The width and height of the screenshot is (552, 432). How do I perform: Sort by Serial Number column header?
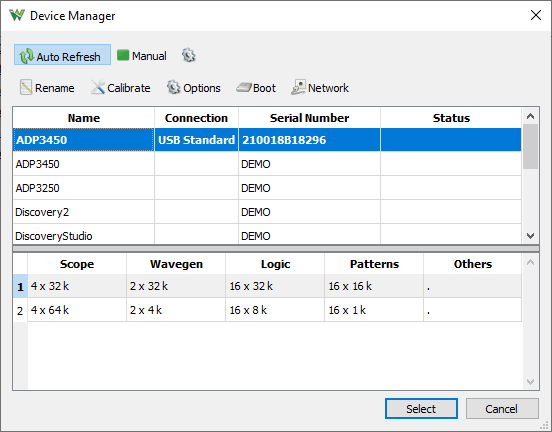tap(309, 118)
